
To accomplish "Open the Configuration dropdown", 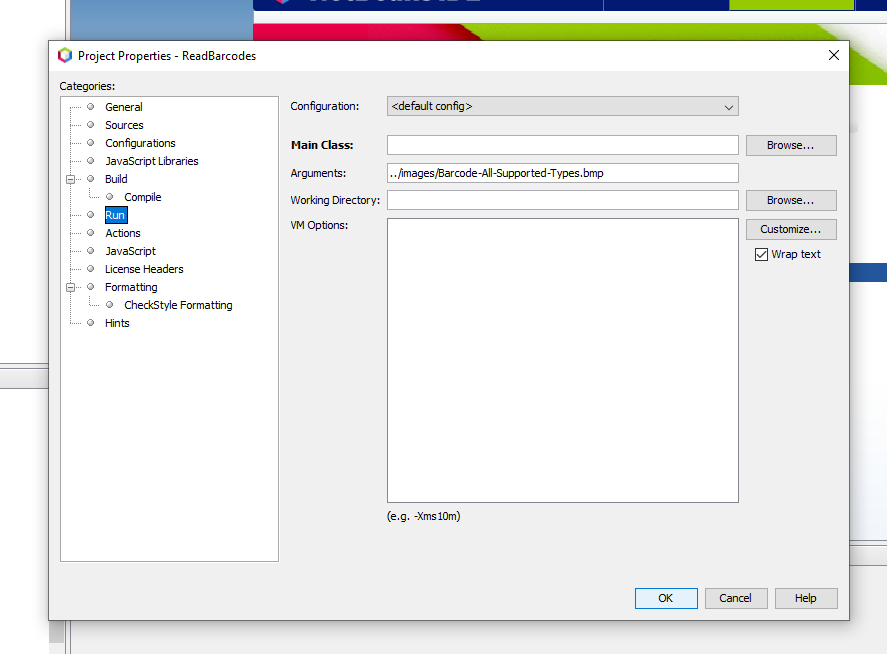I will coord(729,106).
